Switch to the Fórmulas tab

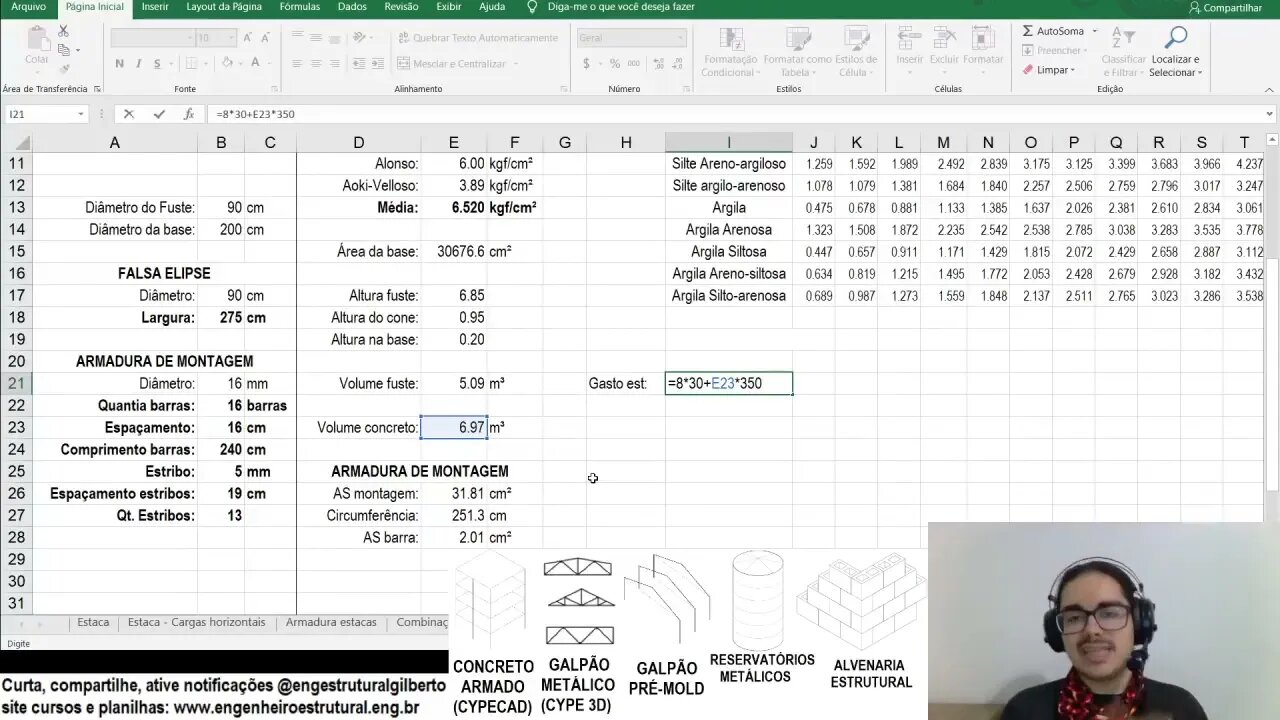pyautogui.click(x=300, y=7)
